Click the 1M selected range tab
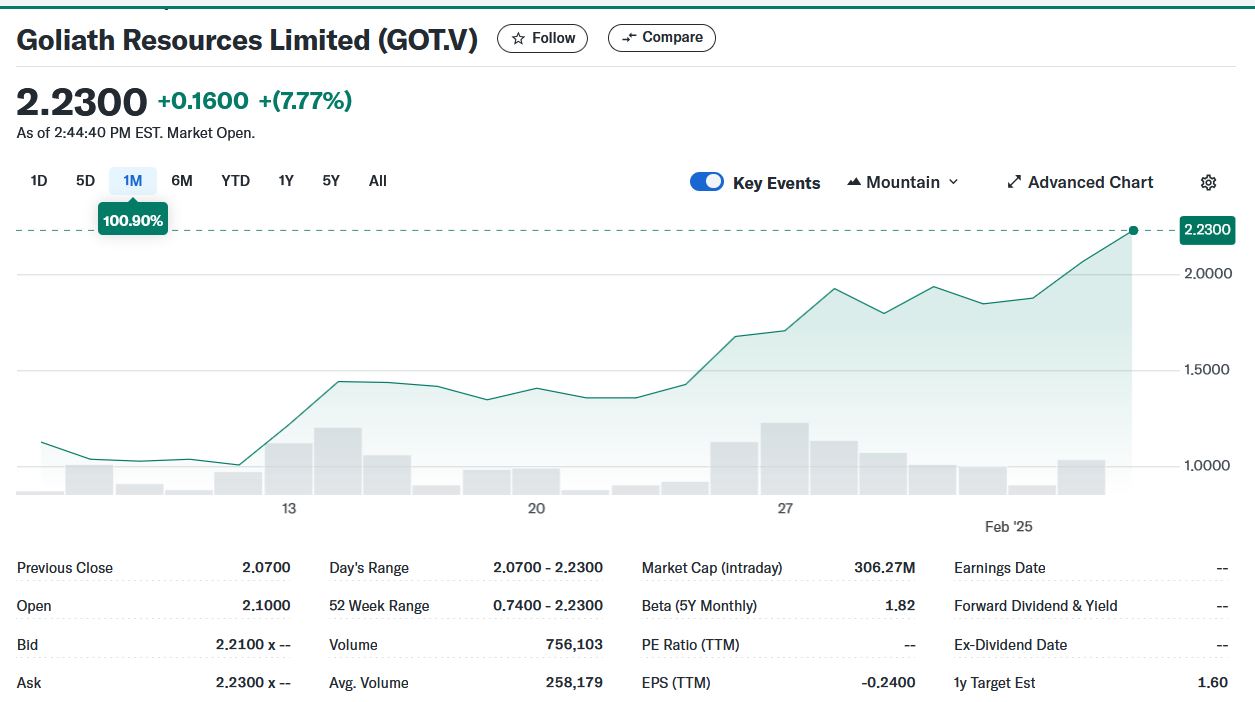The width and height of the screenshot is (1255, 702). pyautogui.click(x=133, y=181)
